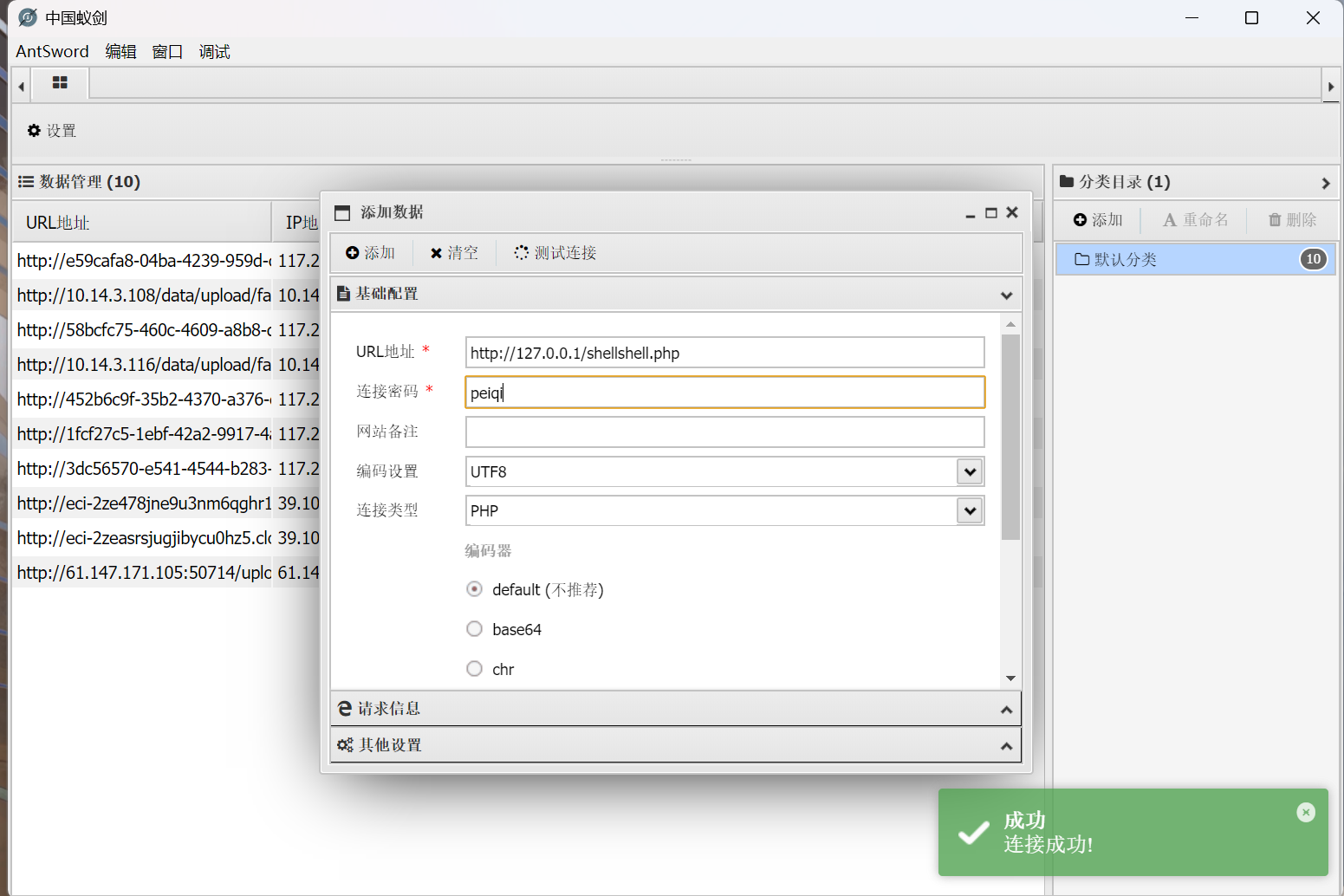Viewport: 1344px width, 896px height.
Task: Click the dialog's vertical scrollbar thumb
Action: pyautogui.click(x=1010, y=437)
